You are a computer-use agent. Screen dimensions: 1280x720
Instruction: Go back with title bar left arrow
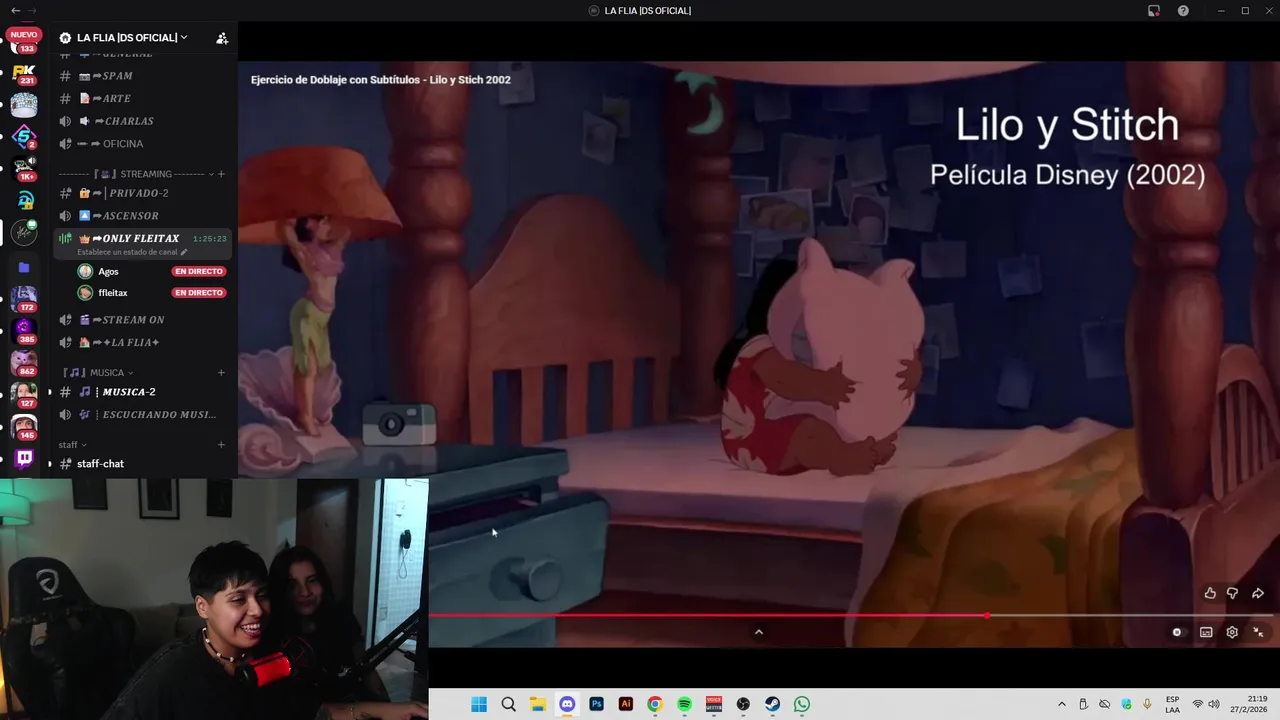point(15,10)
